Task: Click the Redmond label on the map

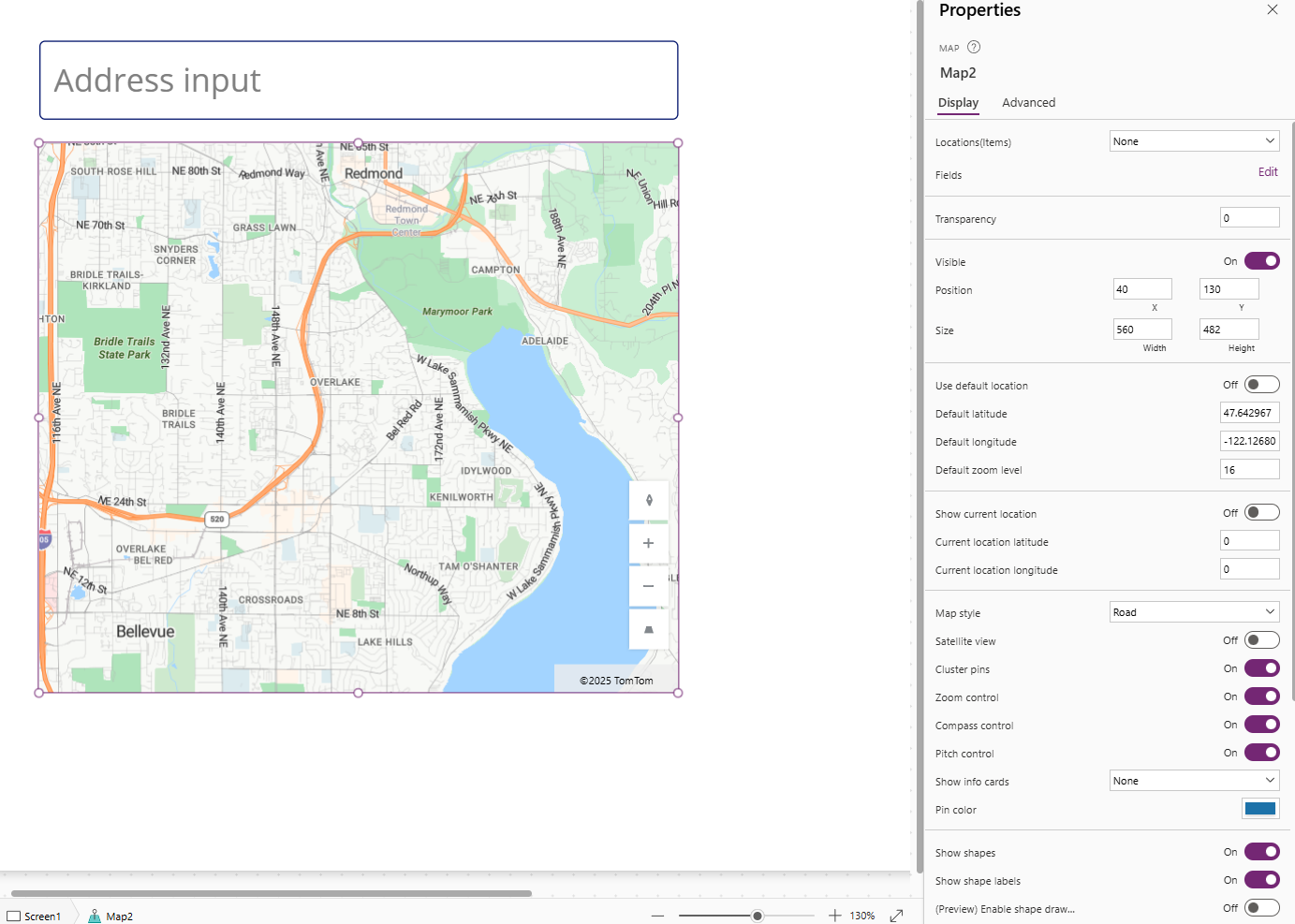Action: (x=374, y=174)
